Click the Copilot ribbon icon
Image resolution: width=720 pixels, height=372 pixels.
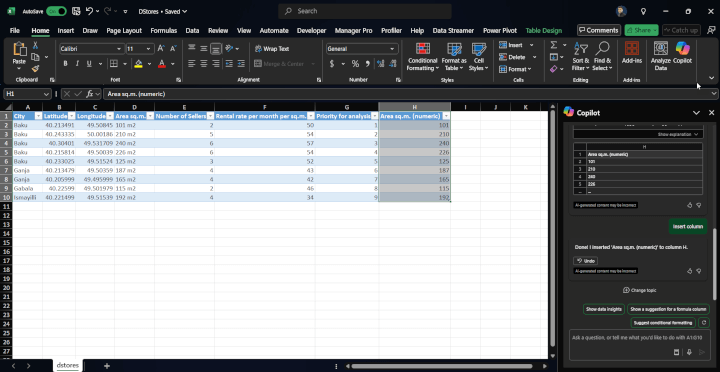click(682, 52)
